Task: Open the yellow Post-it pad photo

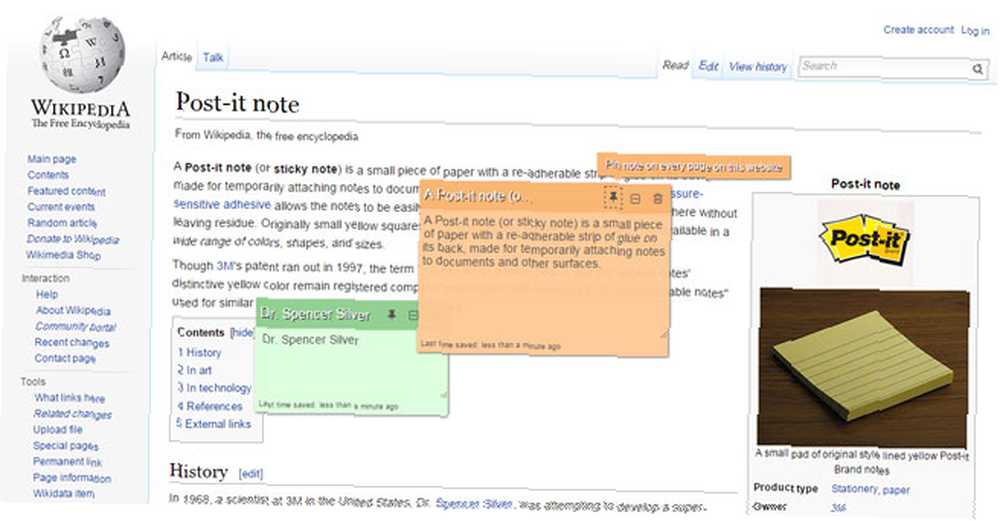Action: pos(864,367)
